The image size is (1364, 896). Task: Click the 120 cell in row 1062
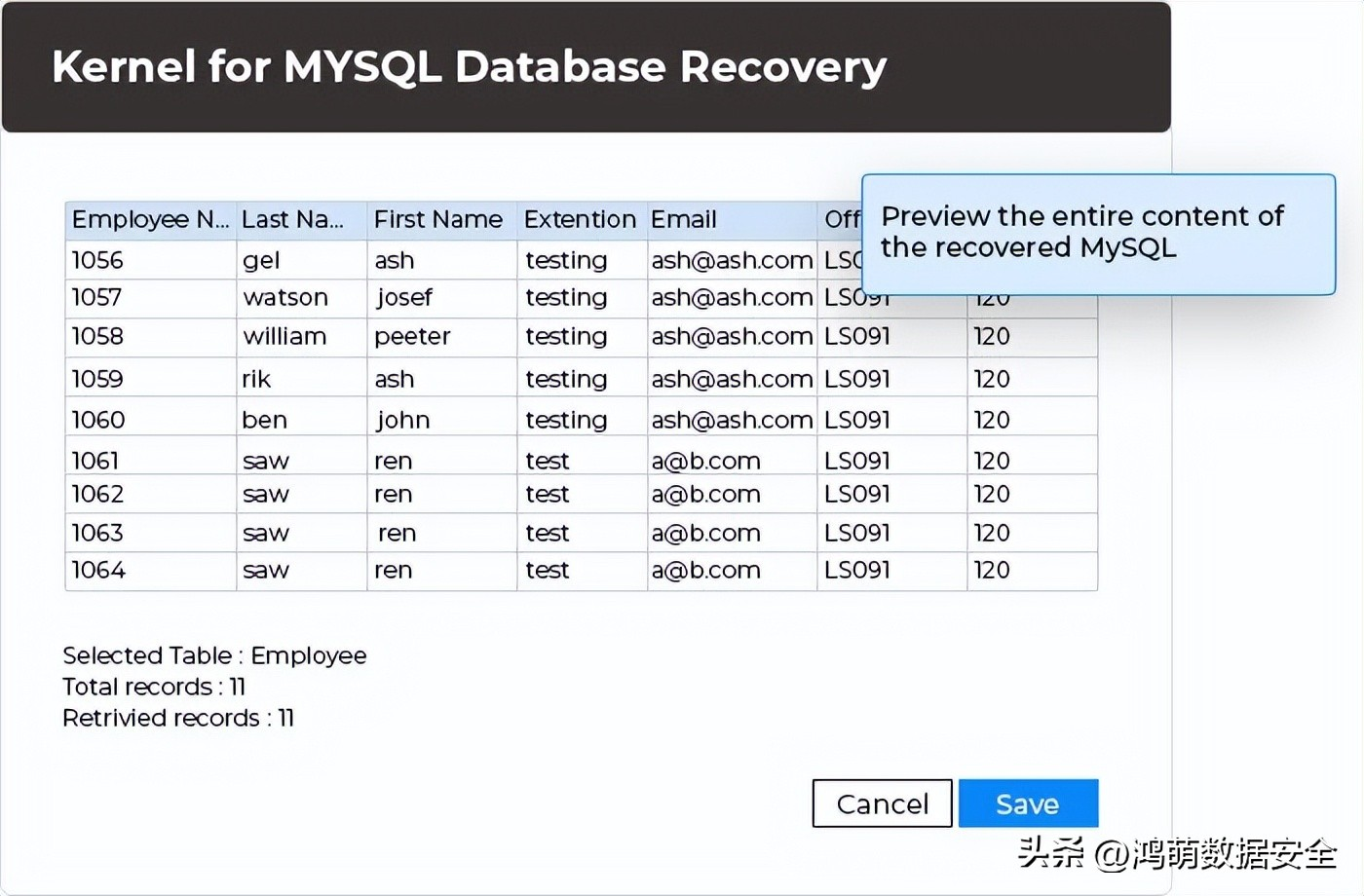[x=1033, y=494]
